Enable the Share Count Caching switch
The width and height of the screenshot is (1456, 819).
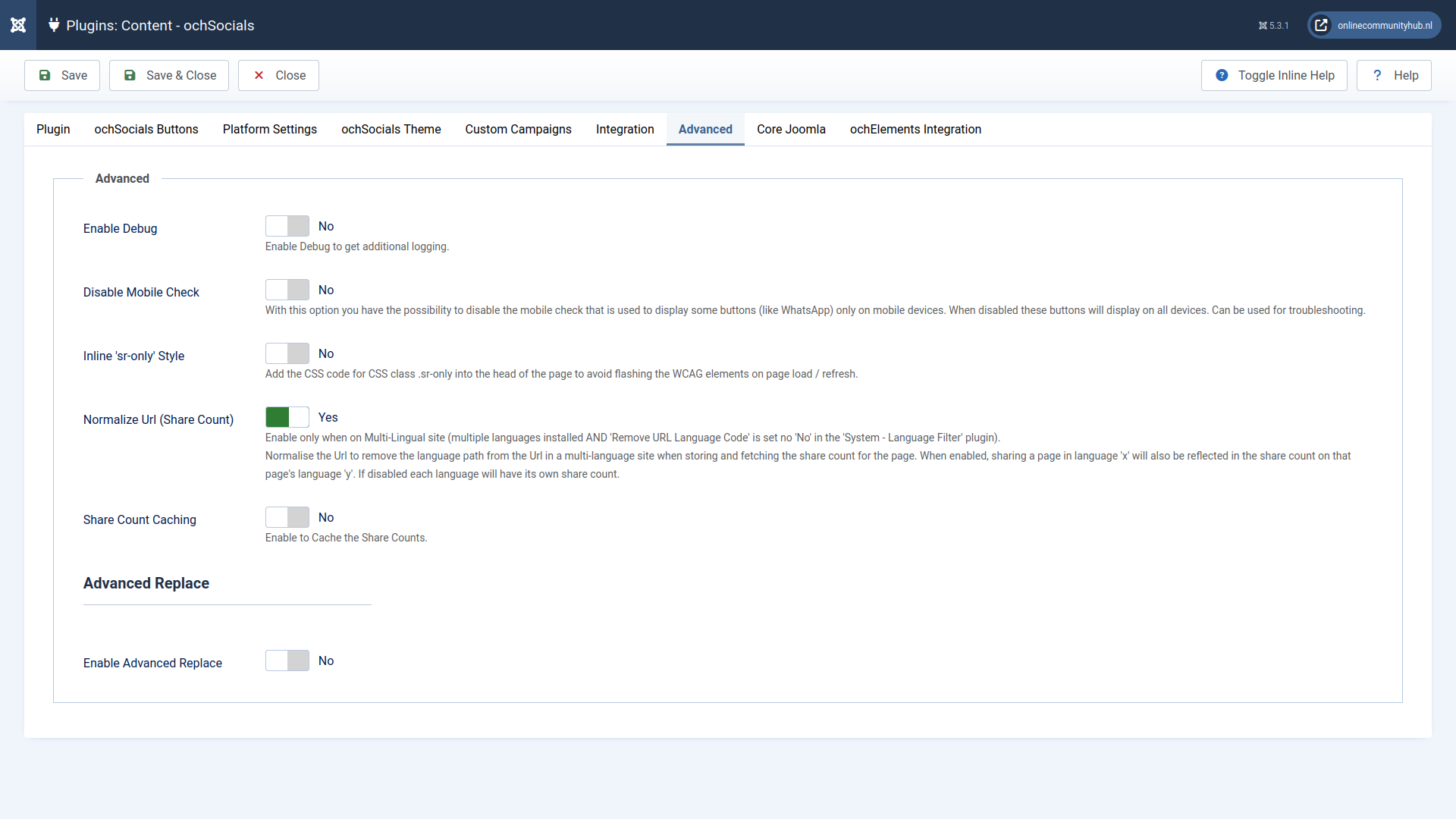click(287, 517)
